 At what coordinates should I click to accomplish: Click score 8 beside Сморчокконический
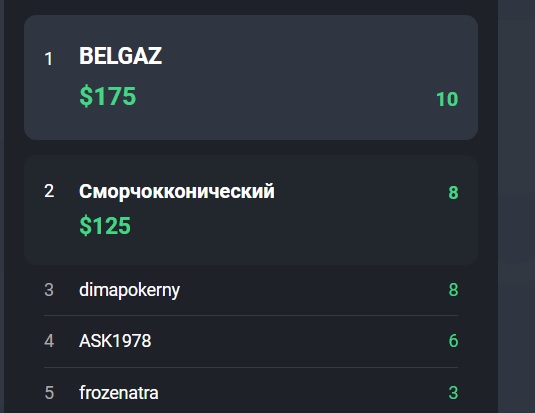tap(453, 193)
